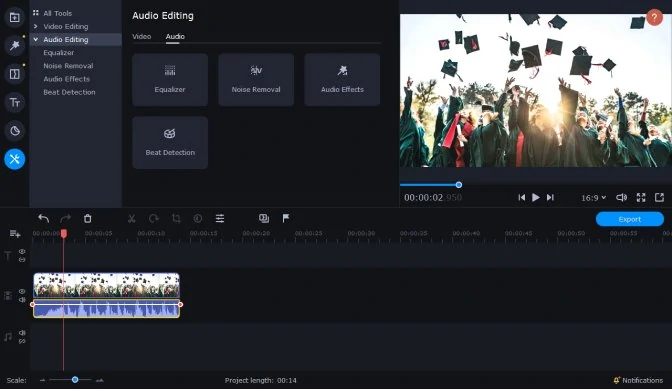Open the Titles text sidebar icon
Screen dimensions: 672x389
tap(15, 102)
